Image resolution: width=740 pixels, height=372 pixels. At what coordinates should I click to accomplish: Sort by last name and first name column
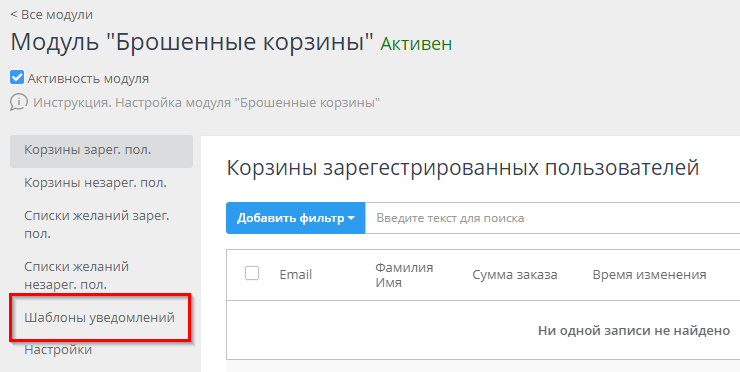[404, 275]
